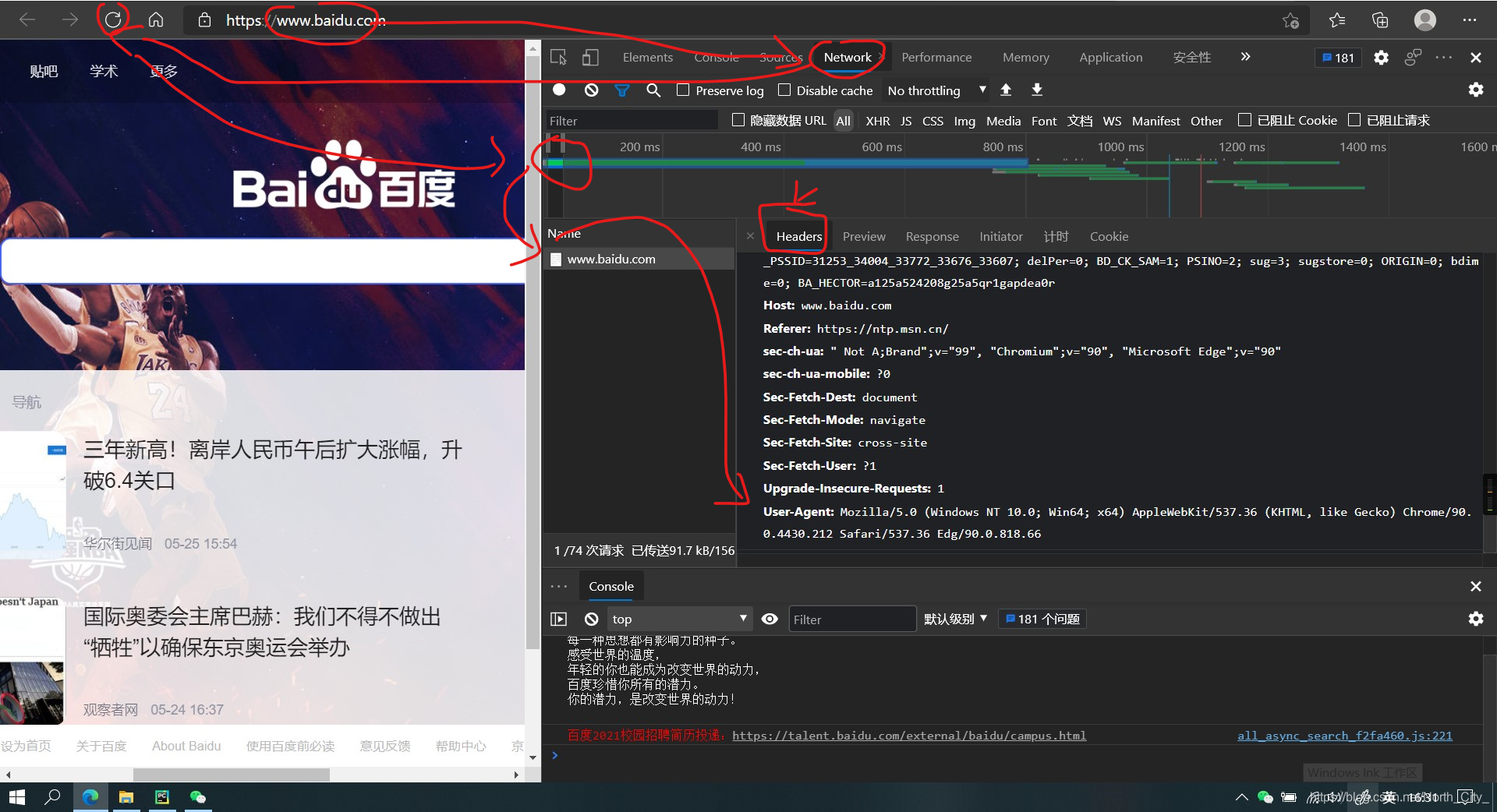Open the request Preview tab
The image size is (1497, 812).
coord(864,236)
